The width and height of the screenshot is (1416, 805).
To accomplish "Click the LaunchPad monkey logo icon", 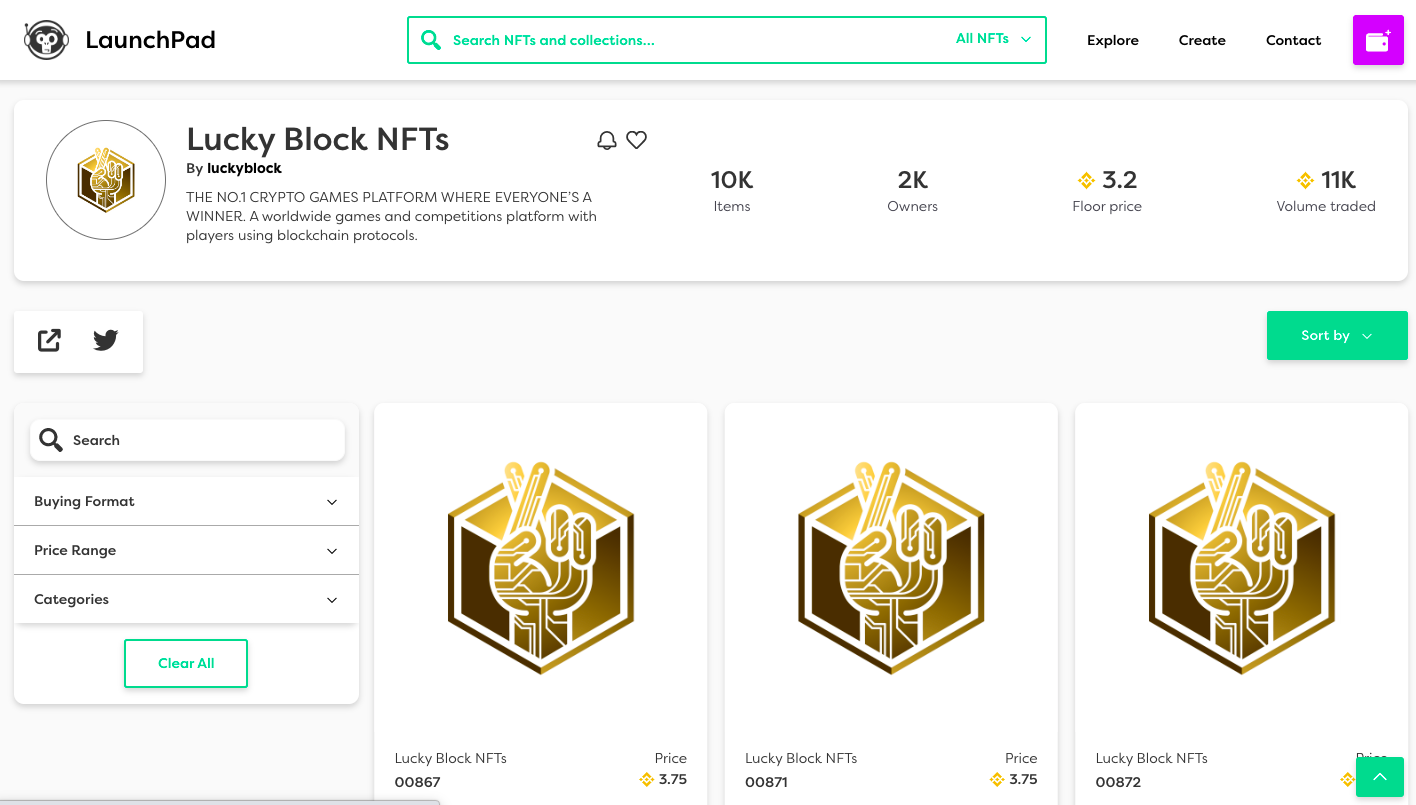I will coord(46,40).
